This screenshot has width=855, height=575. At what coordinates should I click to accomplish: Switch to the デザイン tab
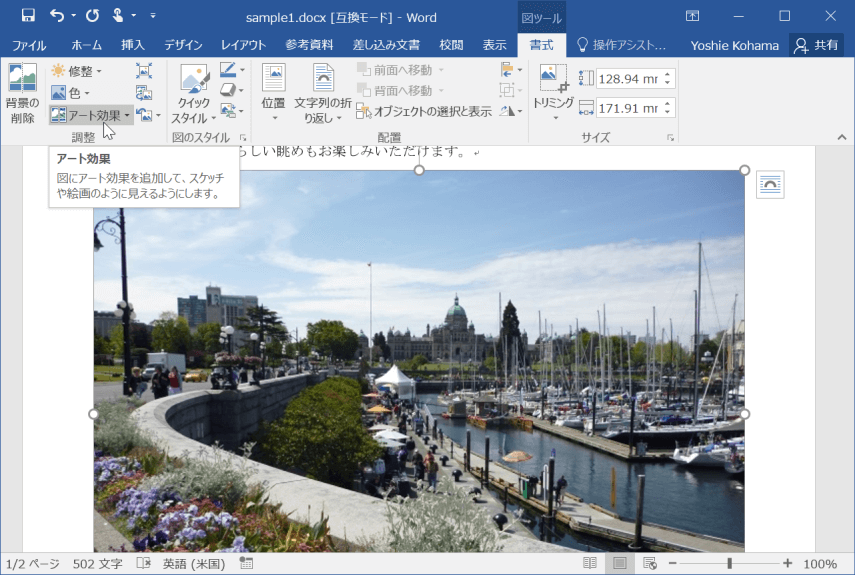tap(183, 45)
